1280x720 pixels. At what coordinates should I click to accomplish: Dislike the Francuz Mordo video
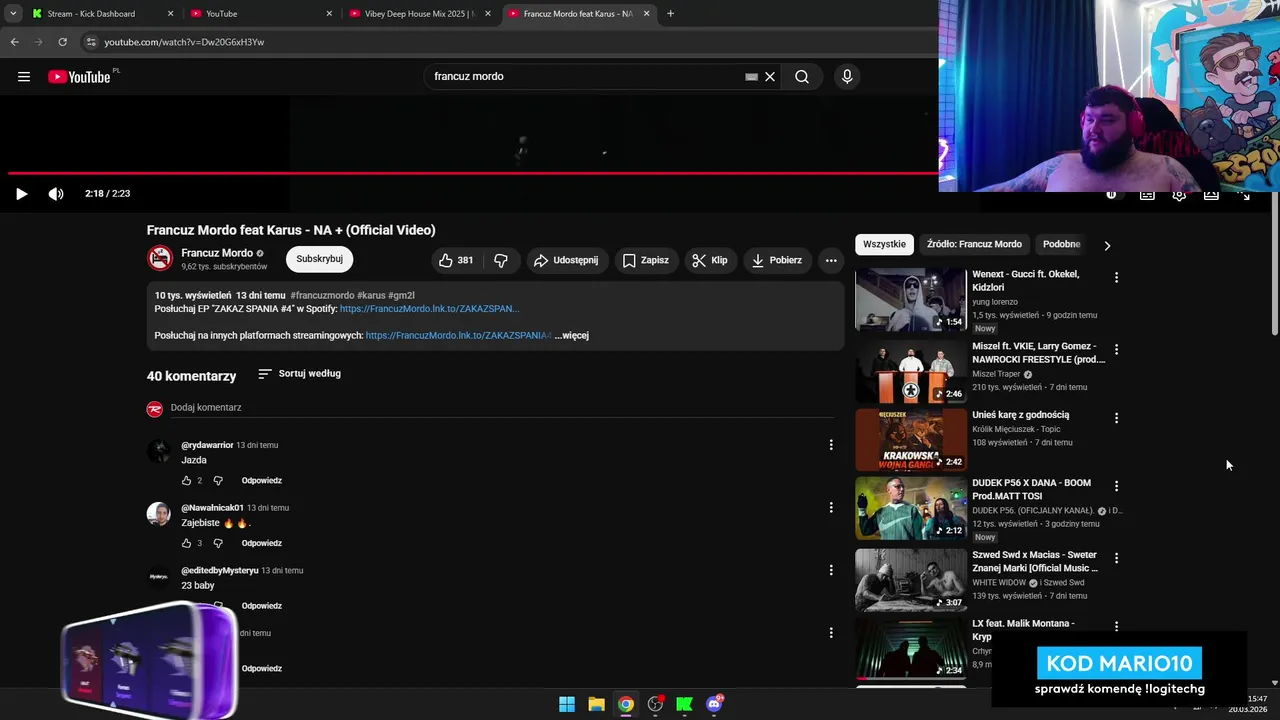pos(501,260)
